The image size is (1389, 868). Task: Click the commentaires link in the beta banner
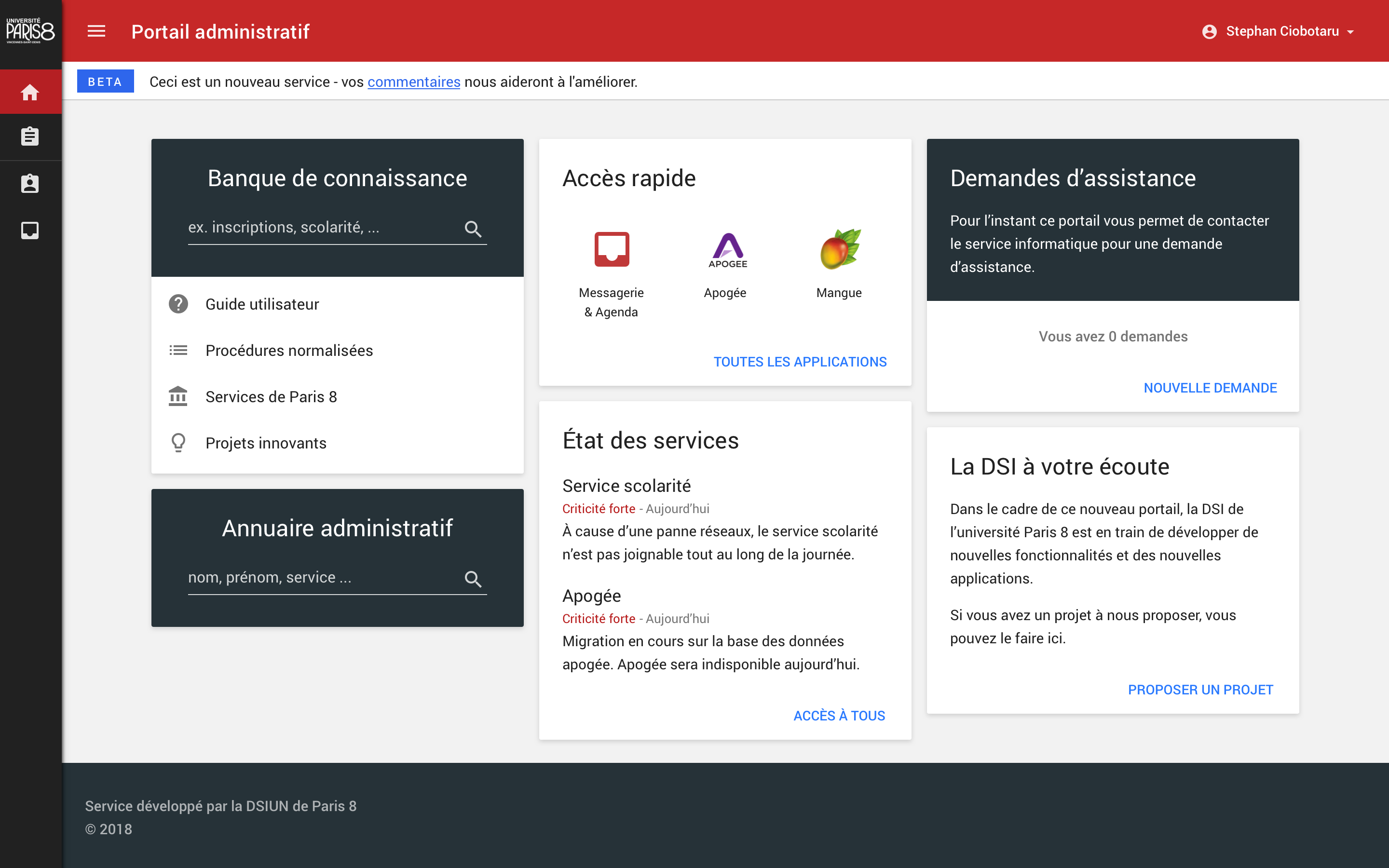pos(414,81)
